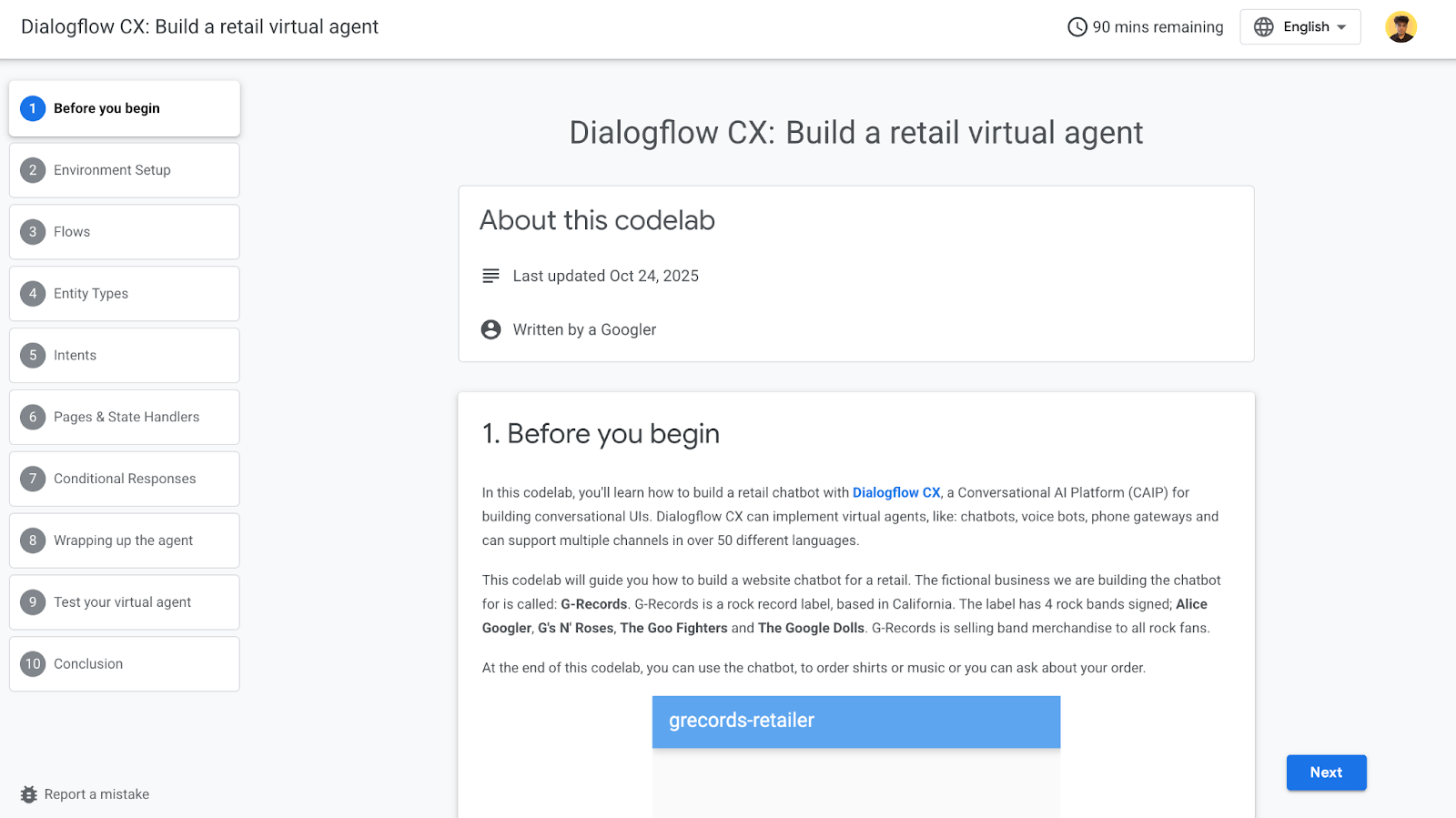Open the Intents step

[x=125, y=355]
